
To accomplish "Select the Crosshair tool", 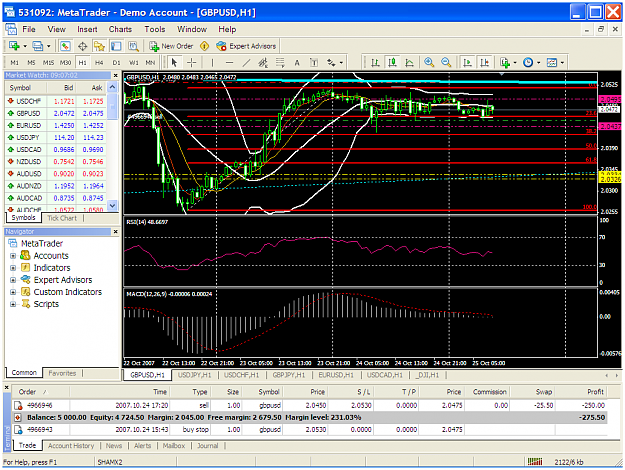I will tap(192, 63).
